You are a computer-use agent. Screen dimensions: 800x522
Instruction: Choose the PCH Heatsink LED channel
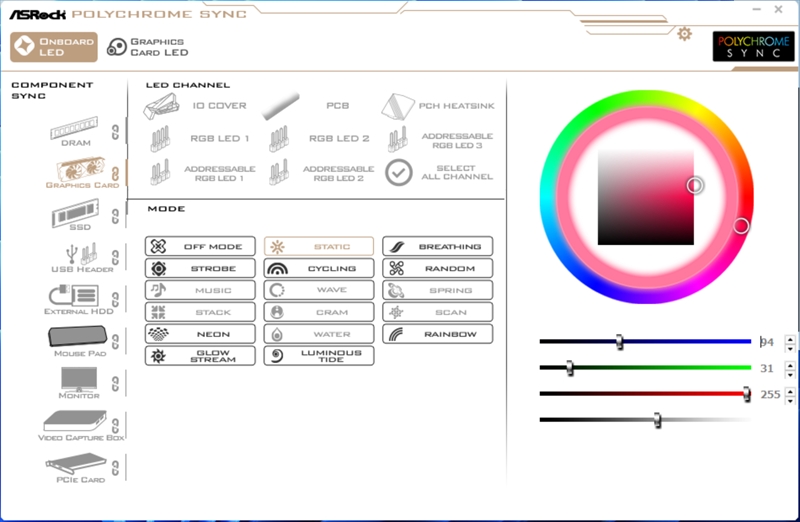[x=438, y=106]
